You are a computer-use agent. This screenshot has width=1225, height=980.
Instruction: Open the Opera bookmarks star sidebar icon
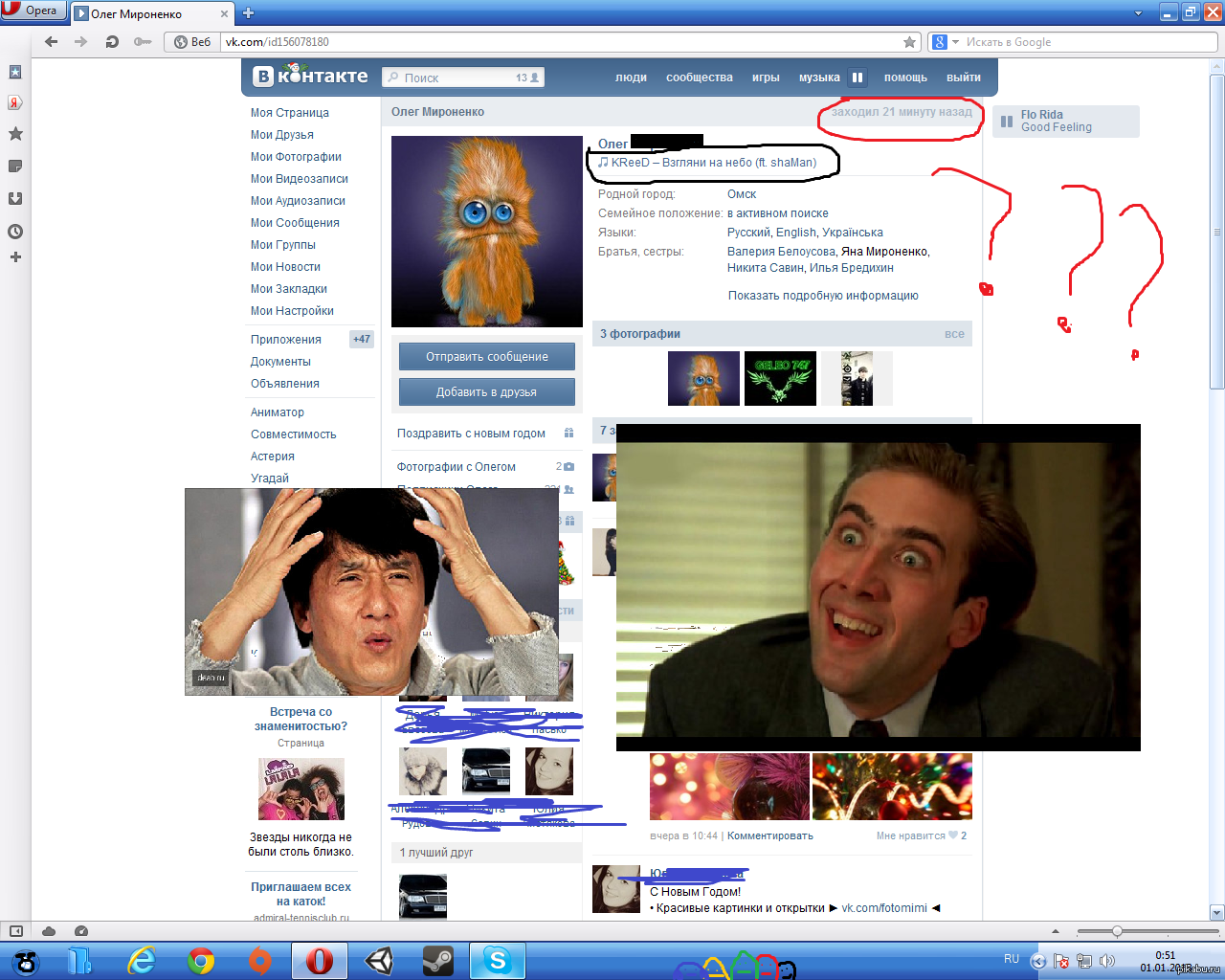pos(15,134)
